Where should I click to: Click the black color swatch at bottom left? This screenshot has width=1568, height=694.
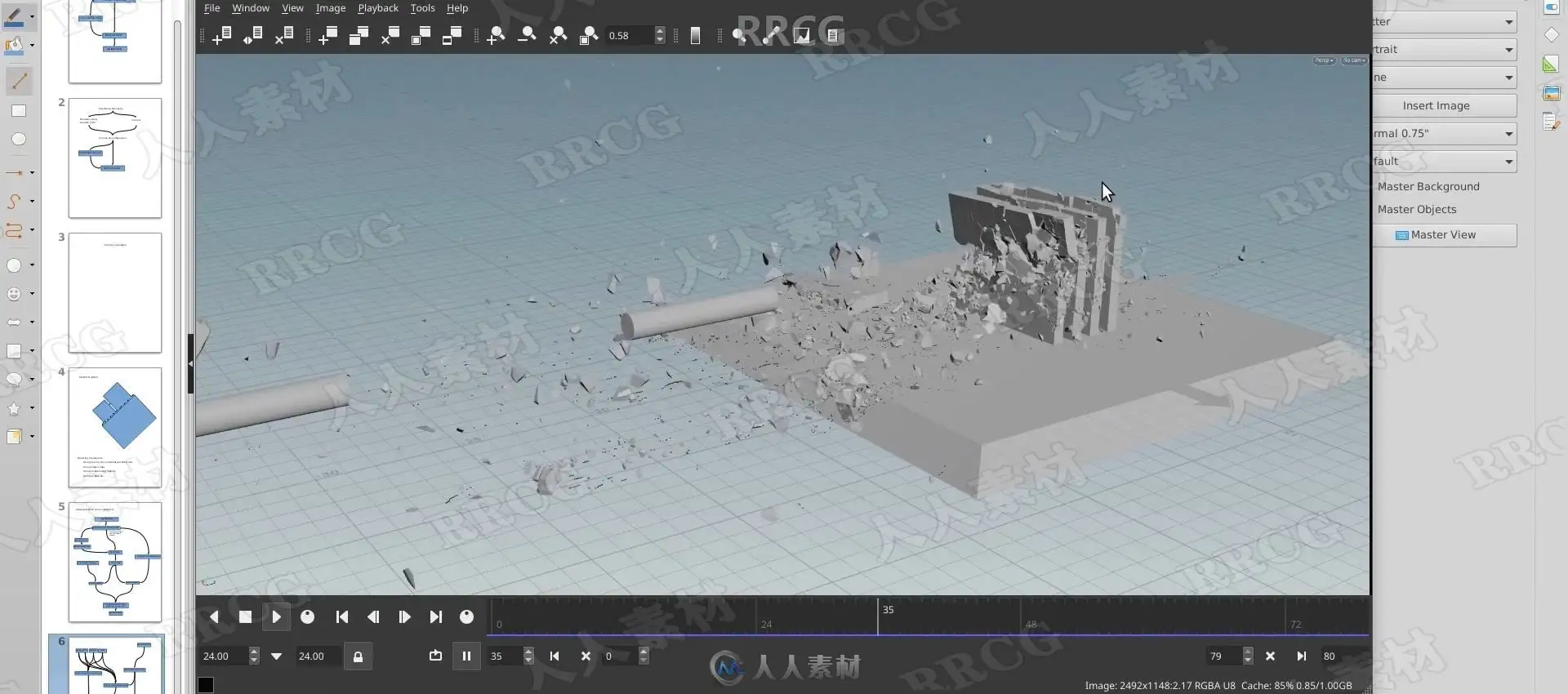pyautogui.click(x=206, y=685)
